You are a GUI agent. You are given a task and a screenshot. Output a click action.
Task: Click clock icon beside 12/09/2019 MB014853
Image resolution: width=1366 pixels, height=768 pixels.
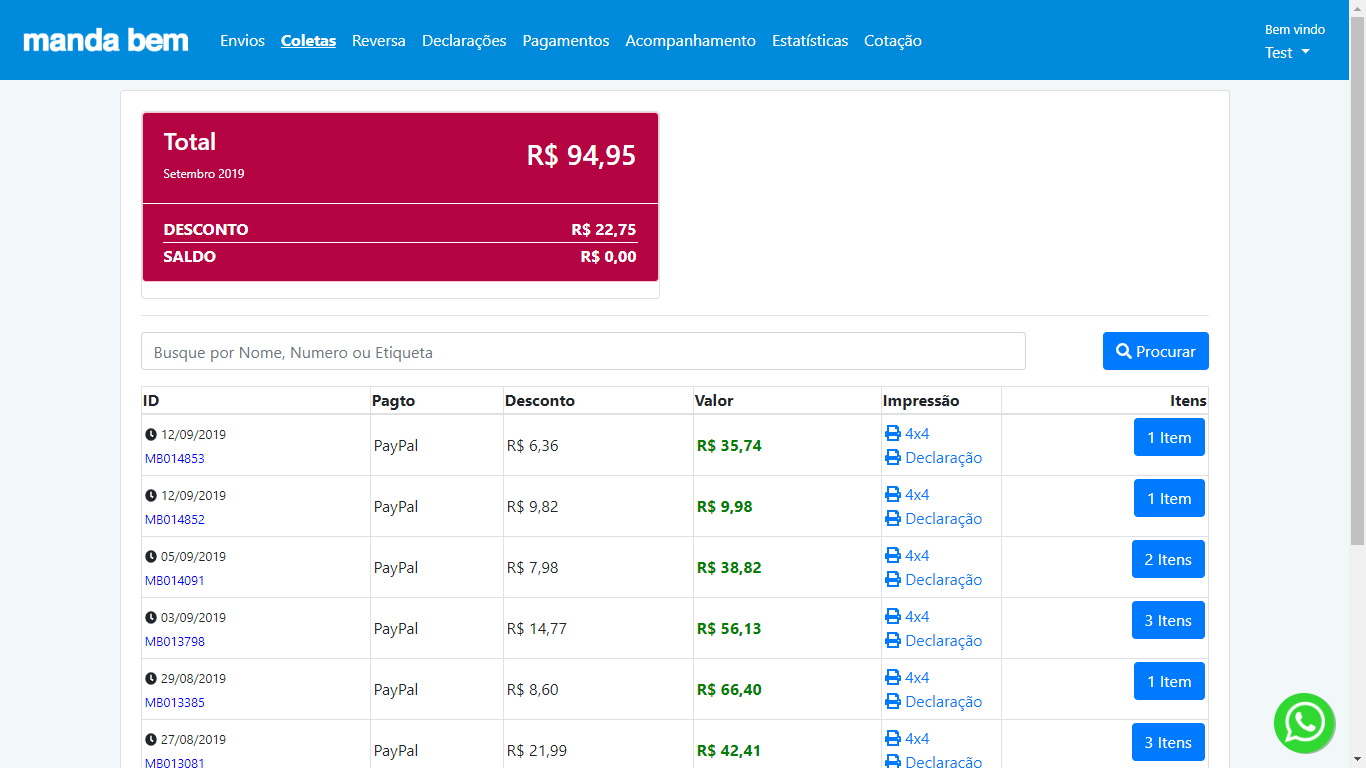[151, 435]
